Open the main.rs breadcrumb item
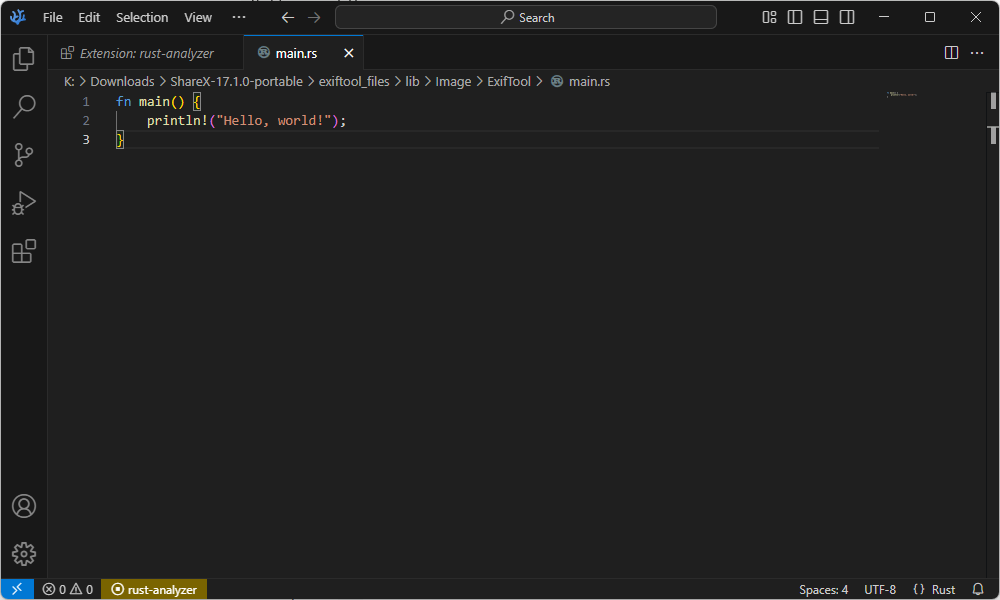The width and height of the screenshot is (1000, 600). 581,82
